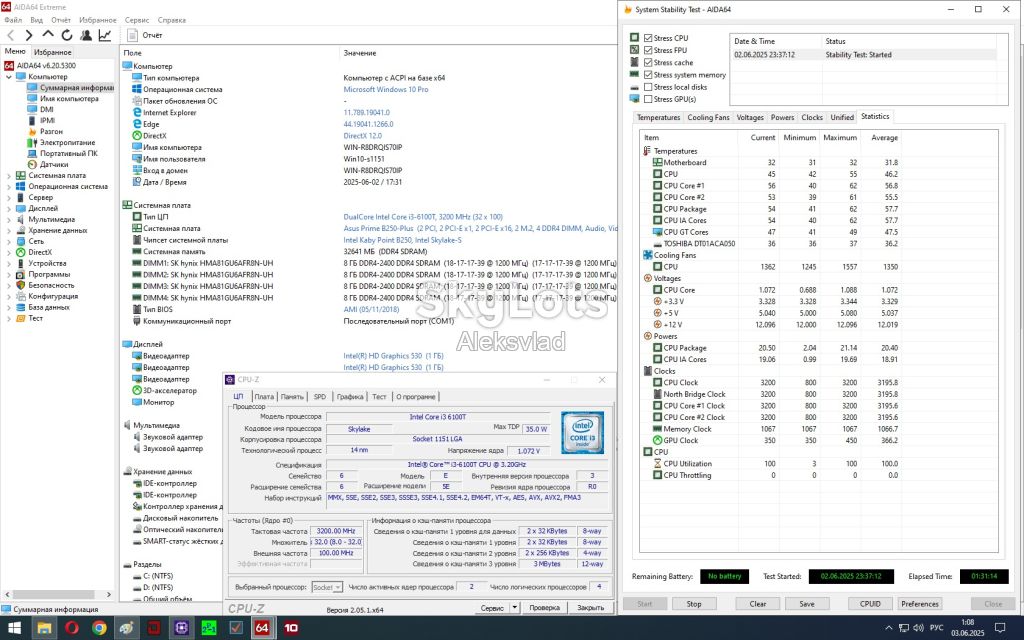Open the Справка menu
Image resolution: width=1024 pixels, height=640 pixels.
pyautogui.click(x=172, y=20)
